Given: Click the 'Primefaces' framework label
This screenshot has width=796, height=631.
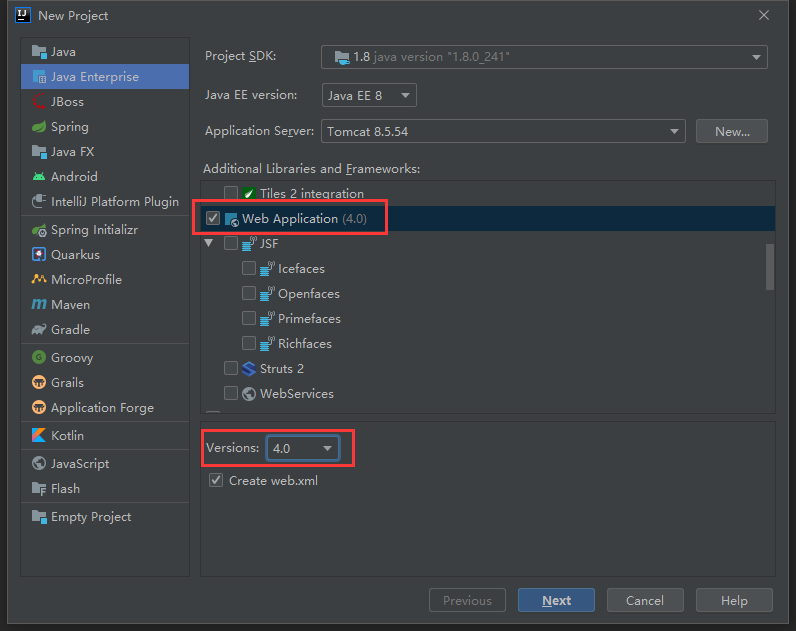Looking at the screenshot, I should pos(309,318).
